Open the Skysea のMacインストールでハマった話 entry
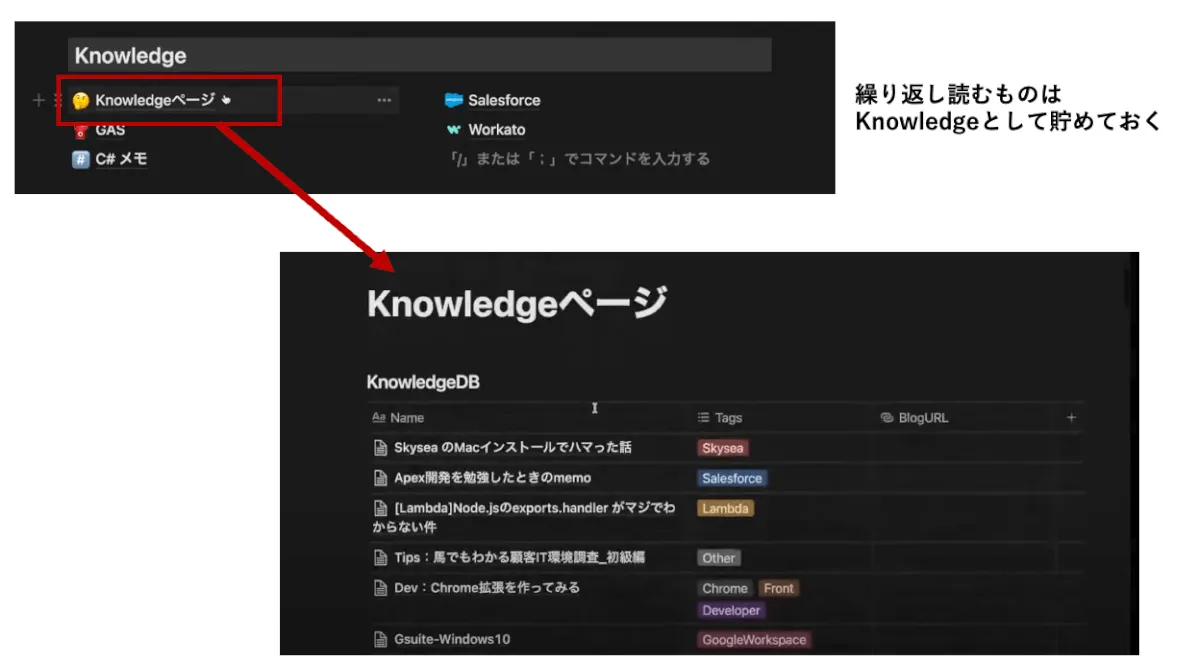 513,448
